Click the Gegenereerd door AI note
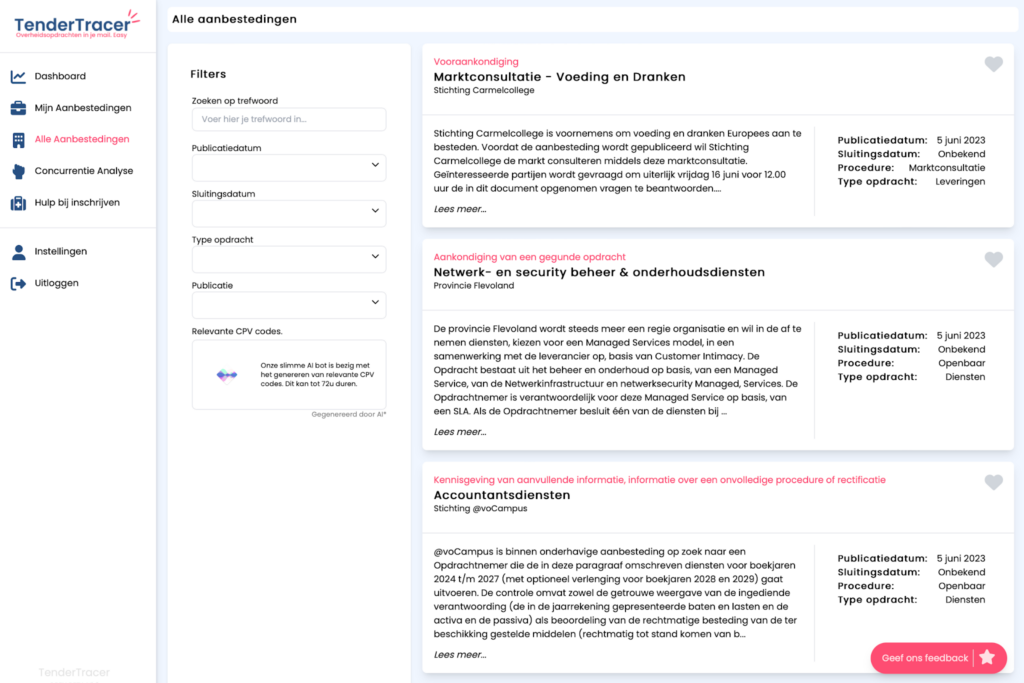Viewport: 1024px width, 683px height. (x=349, y=414)
